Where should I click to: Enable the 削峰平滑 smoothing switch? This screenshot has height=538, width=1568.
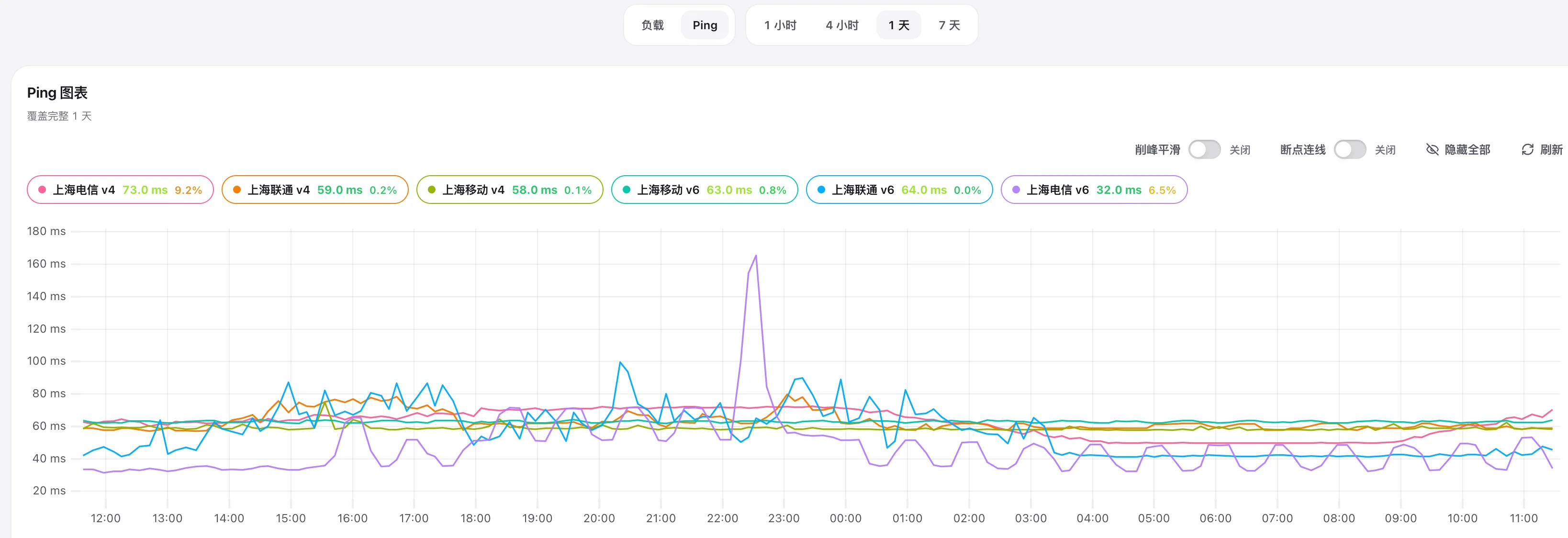[x=1204, y=150]
